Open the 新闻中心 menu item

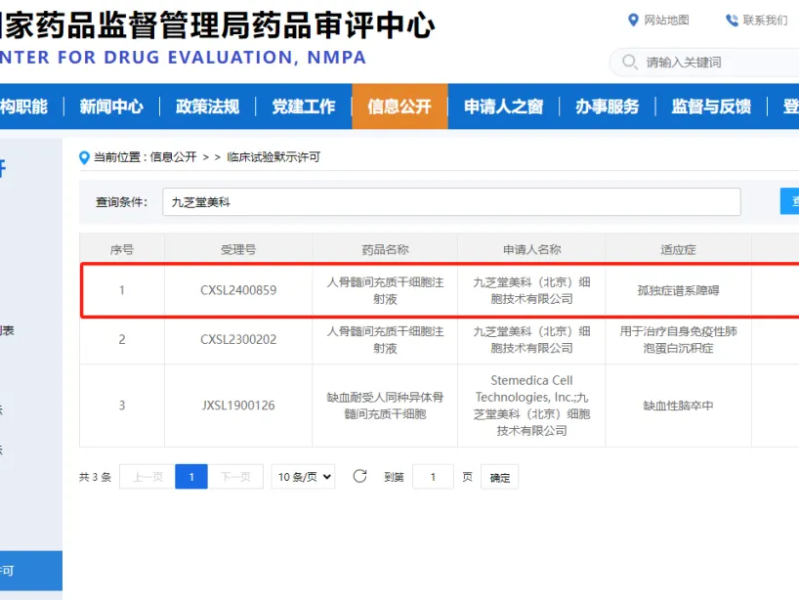point(111,107)
